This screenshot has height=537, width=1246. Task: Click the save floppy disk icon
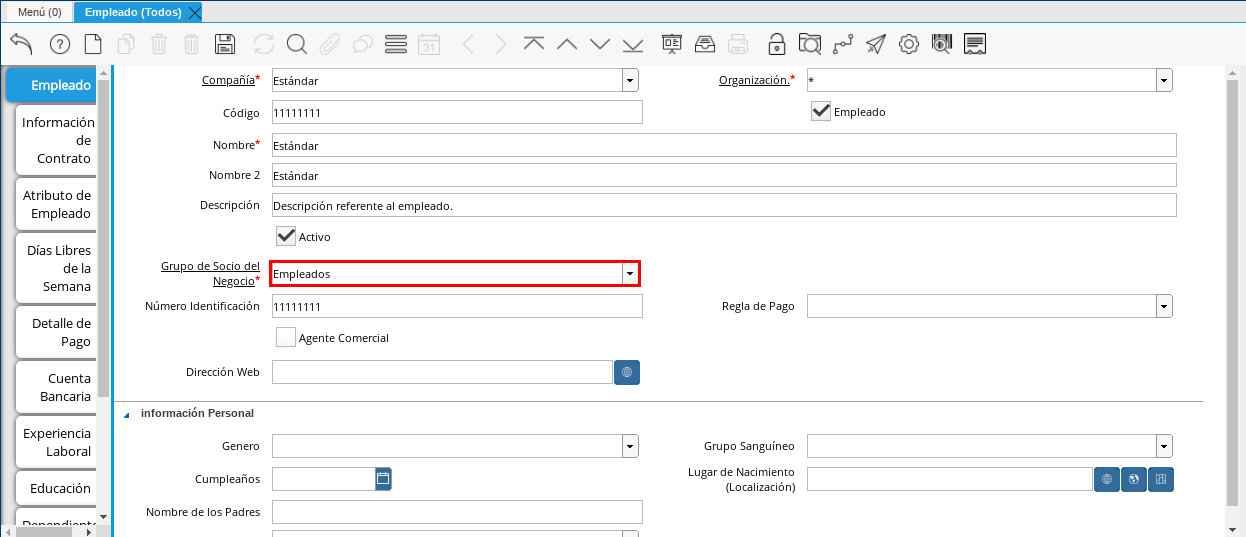tap(225, 44)
